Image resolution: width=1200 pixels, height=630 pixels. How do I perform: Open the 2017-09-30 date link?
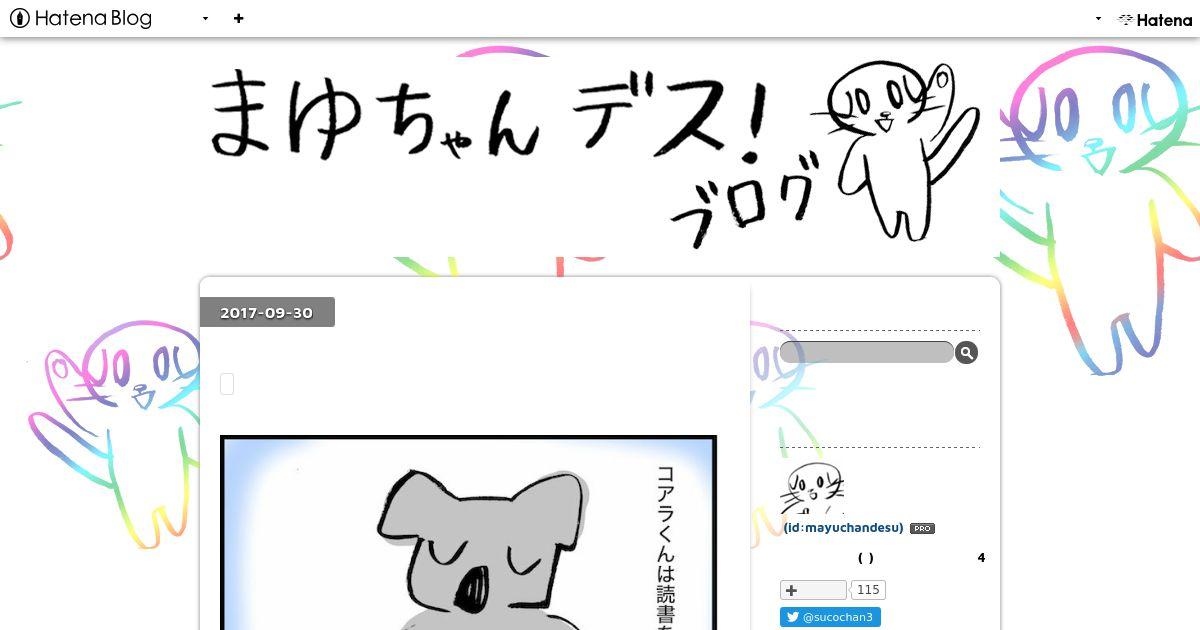coord(267,313)
